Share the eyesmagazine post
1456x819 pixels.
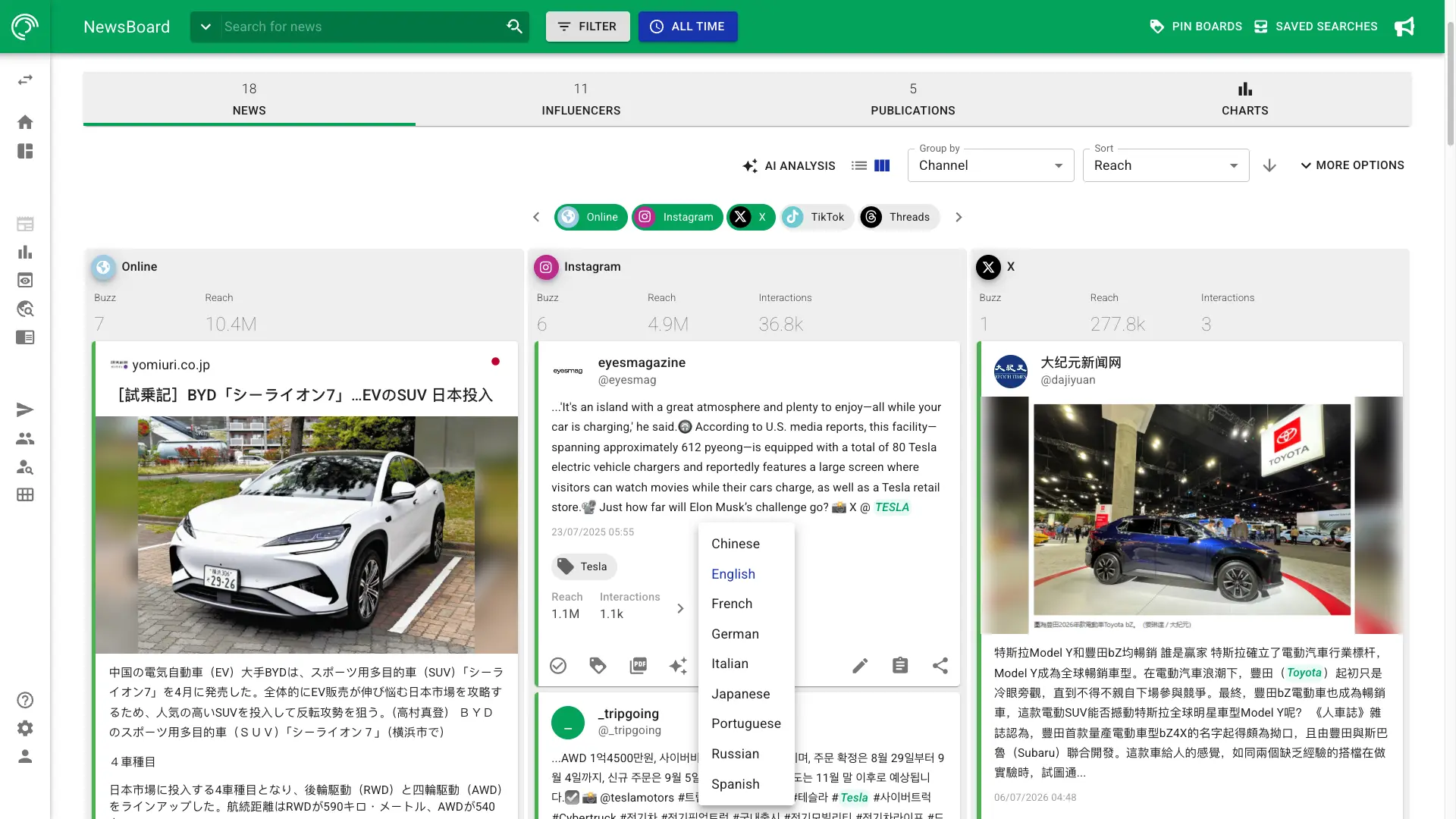940,666
